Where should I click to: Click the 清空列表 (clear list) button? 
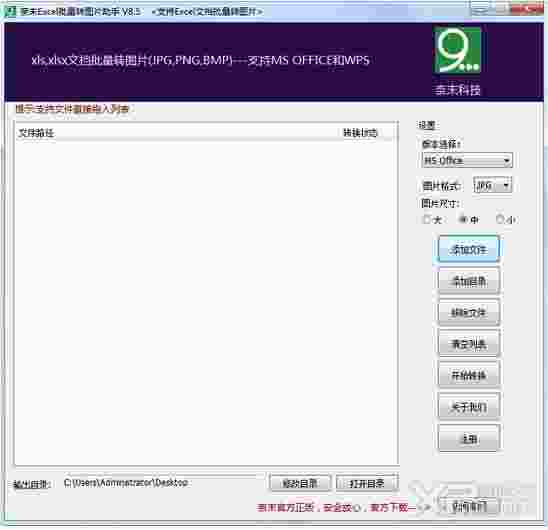coord(469,344)
